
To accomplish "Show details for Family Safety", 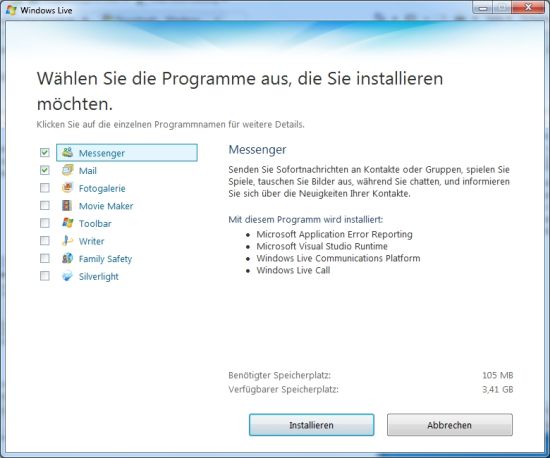I will tap(105, 259).
